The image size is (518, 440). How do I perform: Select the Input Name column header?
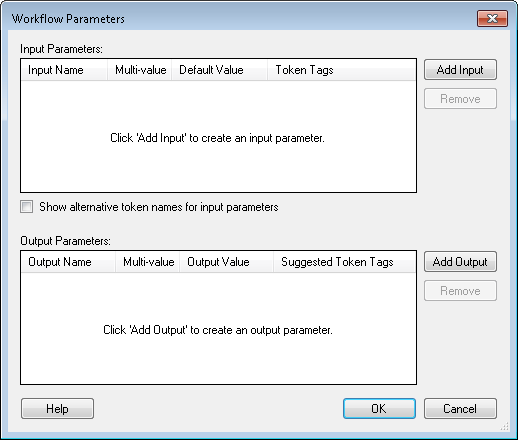point(64,70)
